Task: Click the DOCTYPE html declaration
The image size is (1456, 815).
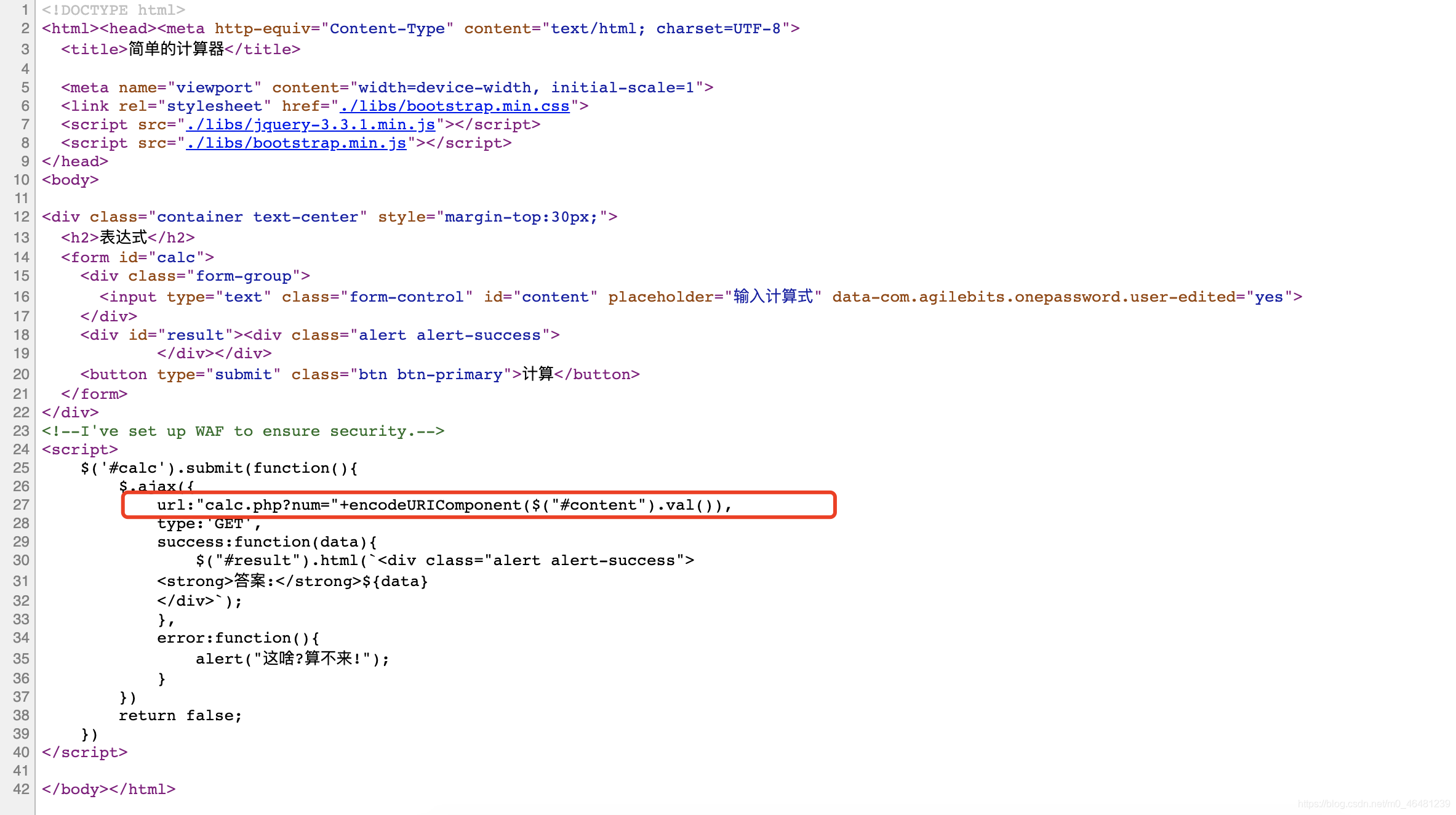Action: point(113,10)
